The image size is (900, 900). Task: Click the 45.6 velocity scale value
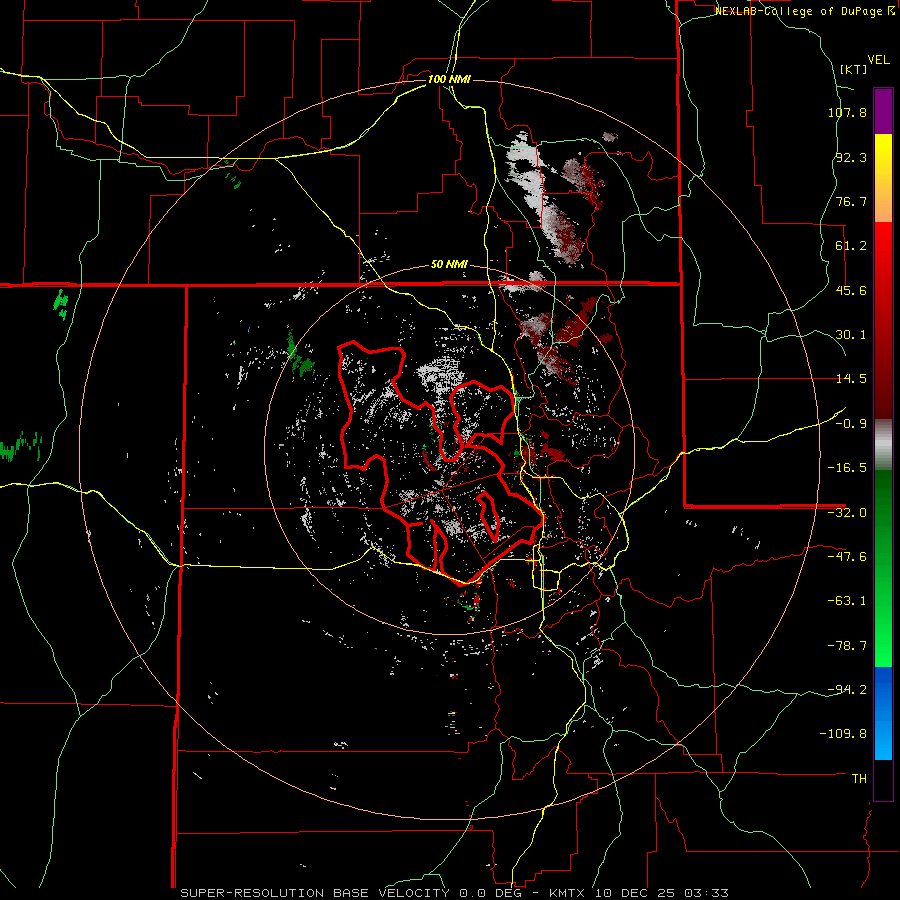851,290
